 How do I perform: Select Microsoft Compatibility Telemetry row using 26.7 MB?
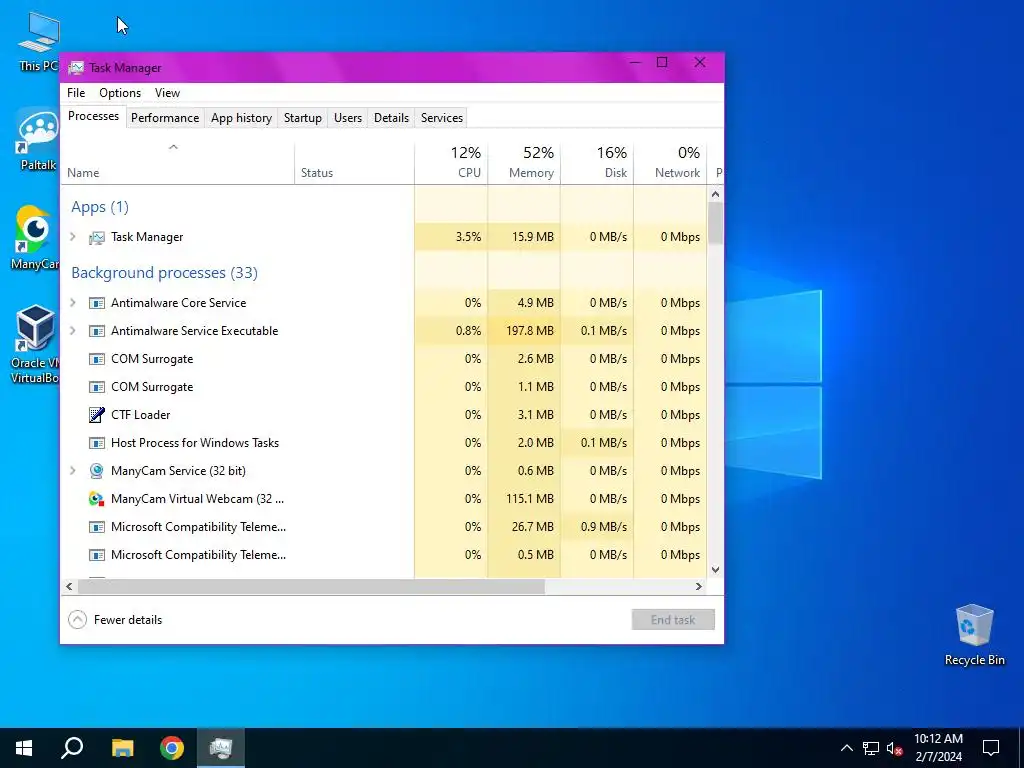point(384,526)
